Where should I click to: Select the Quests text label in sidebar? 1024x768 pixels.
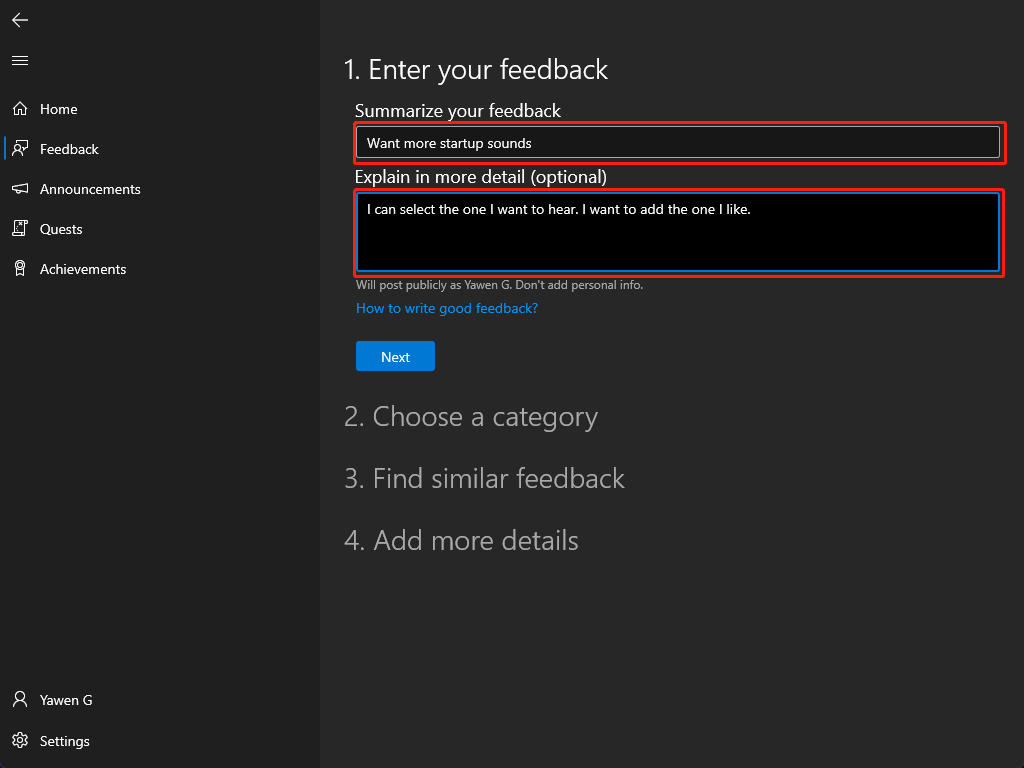61,229
